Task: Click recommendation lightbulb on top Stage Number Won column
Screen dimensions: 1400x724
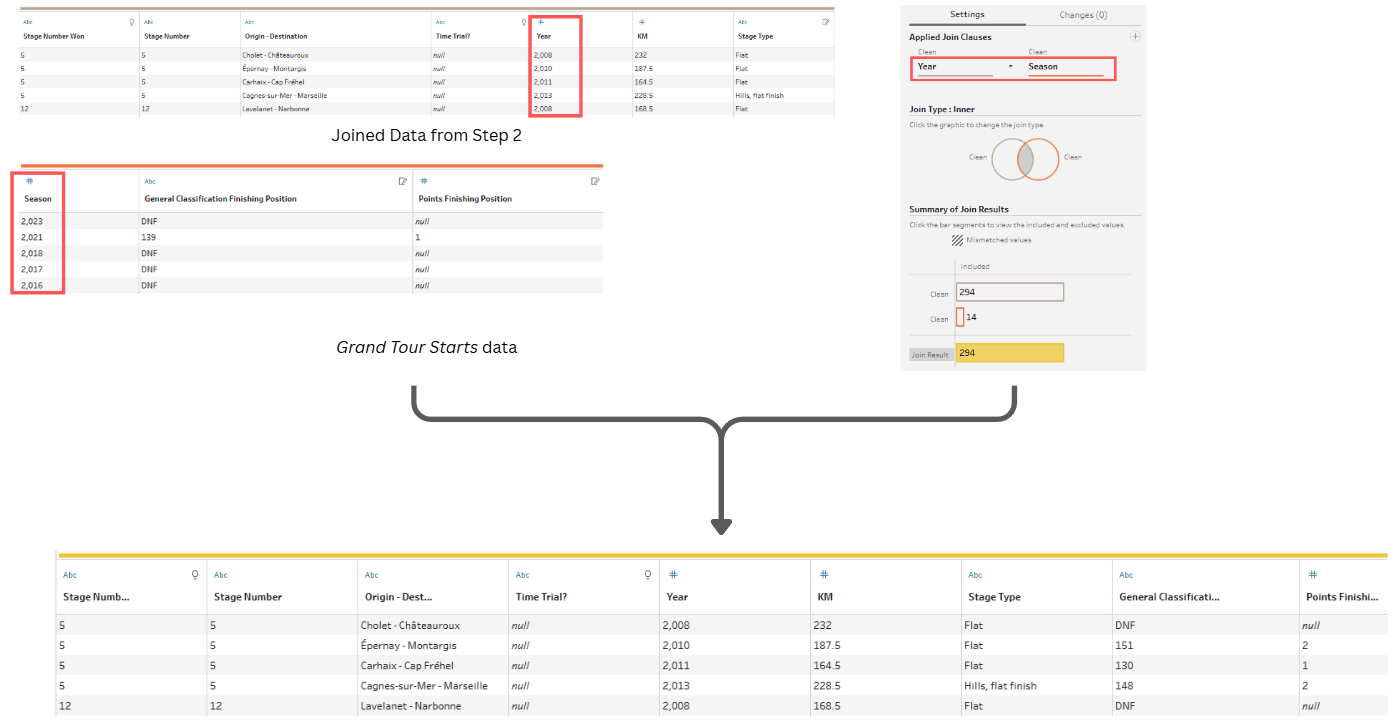Action: click(x=132, y=21)
